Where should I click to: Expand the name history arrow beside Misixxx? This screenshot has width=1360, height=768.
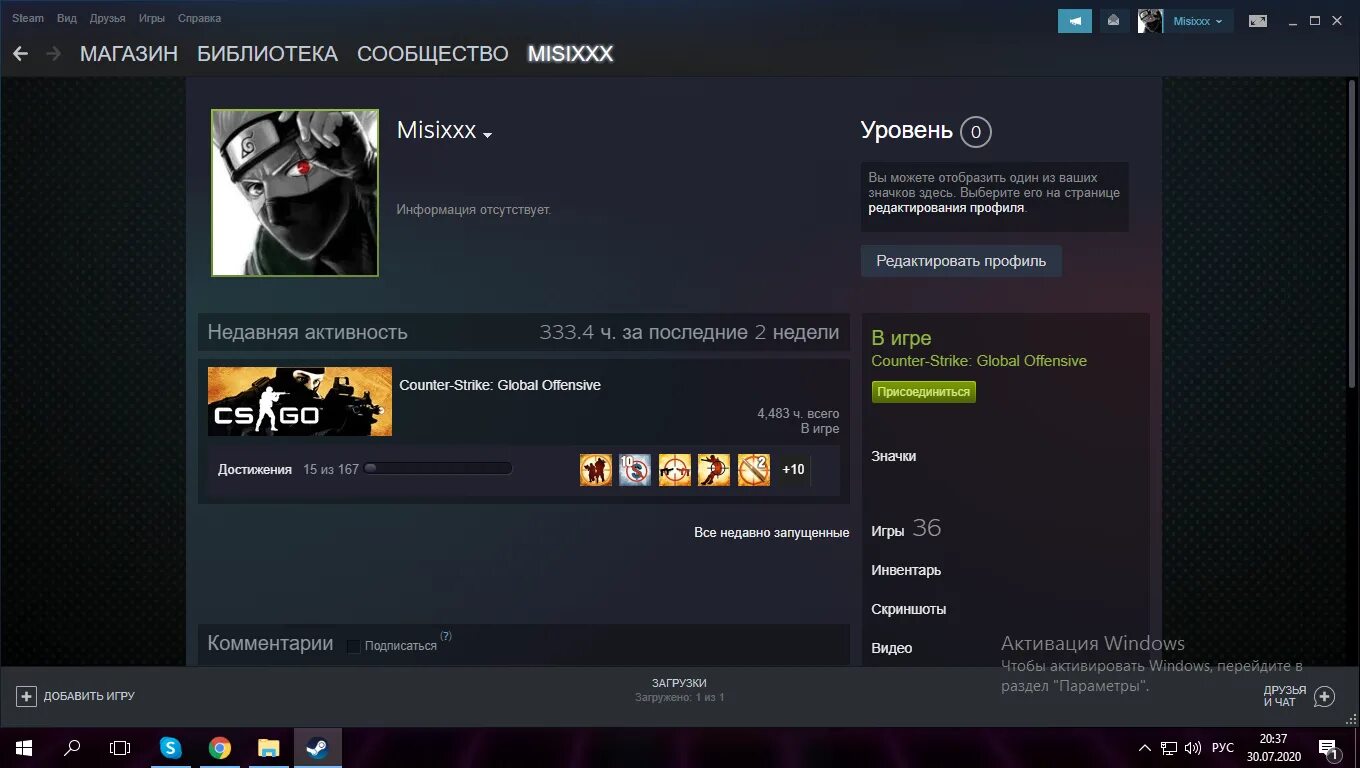487,135
